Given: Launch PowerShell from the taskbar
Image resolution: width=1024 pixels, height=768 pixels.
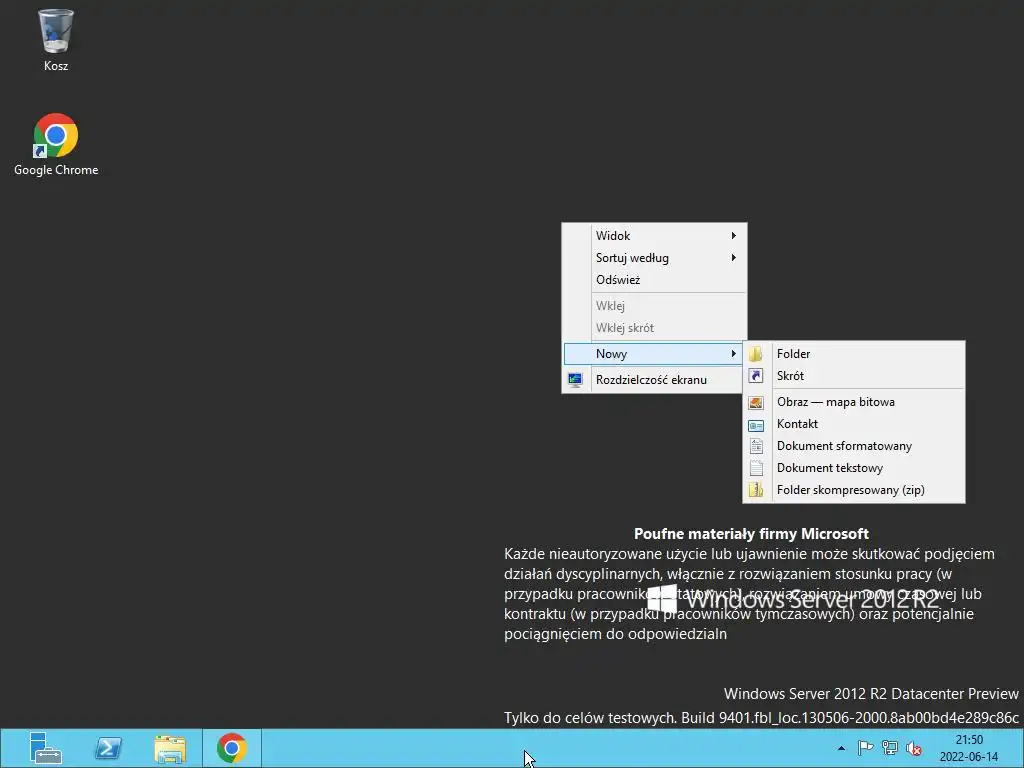Looking at the screenshot, I should [108, 748].
